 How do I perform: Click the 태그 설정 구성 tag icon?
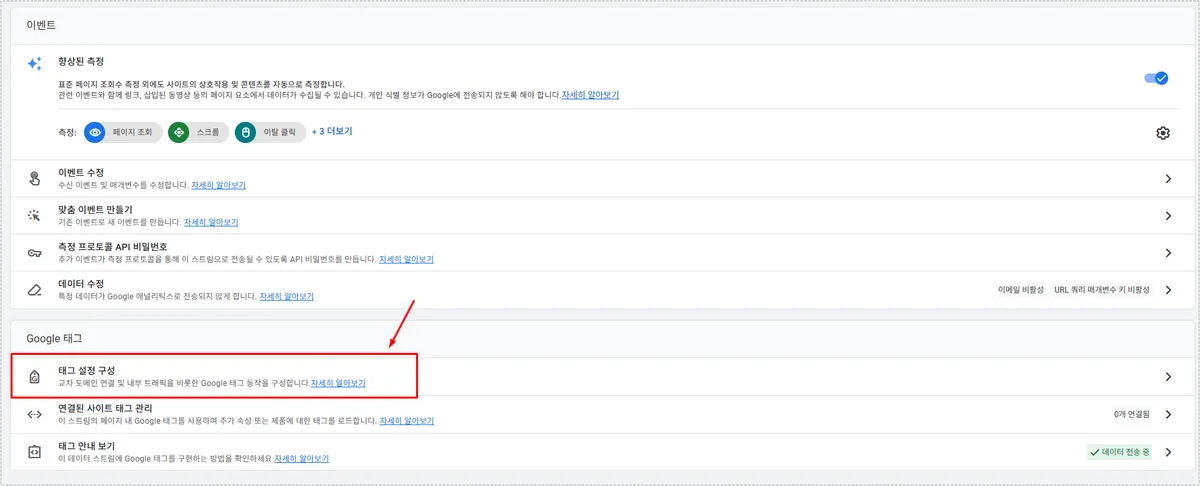click(x=34, y=377)
